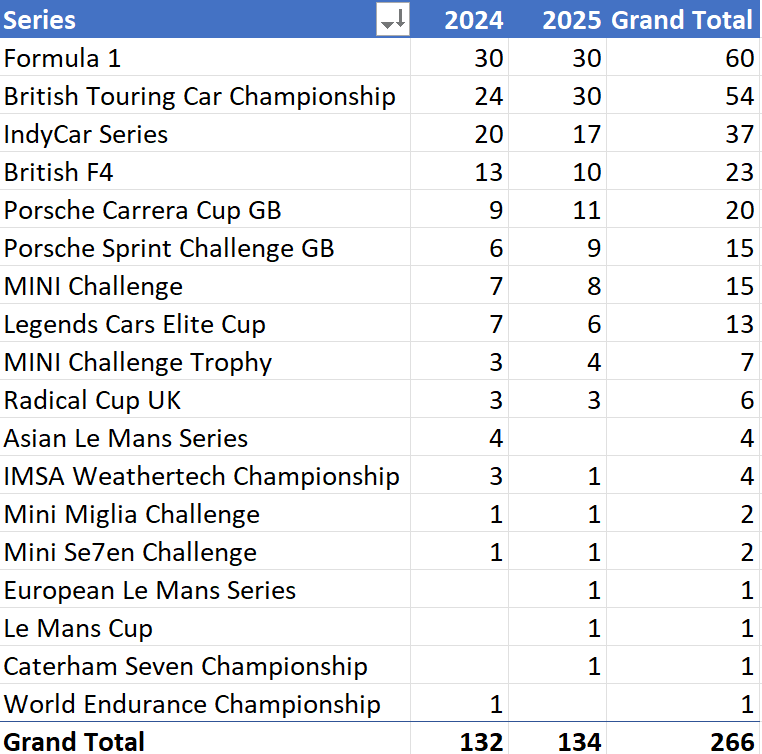
Task: Select Porsche Carrera Cup GB cell
Action: [143, 210]
